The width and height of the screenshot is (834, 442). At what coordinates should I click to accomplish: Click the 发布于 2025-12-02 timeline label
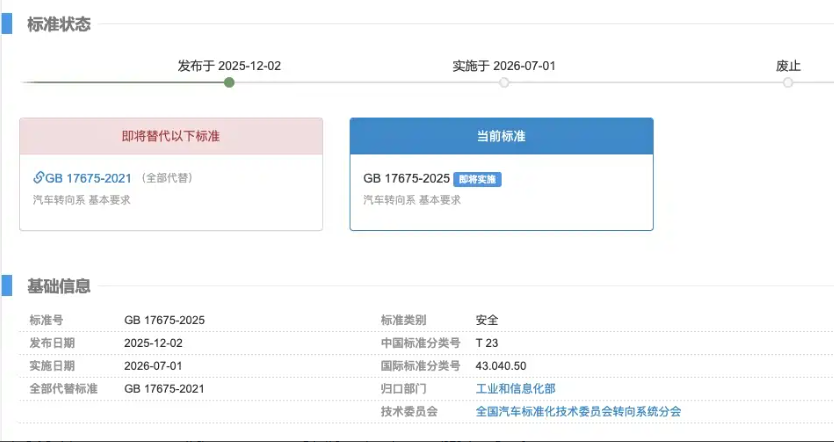pos(229,66)
